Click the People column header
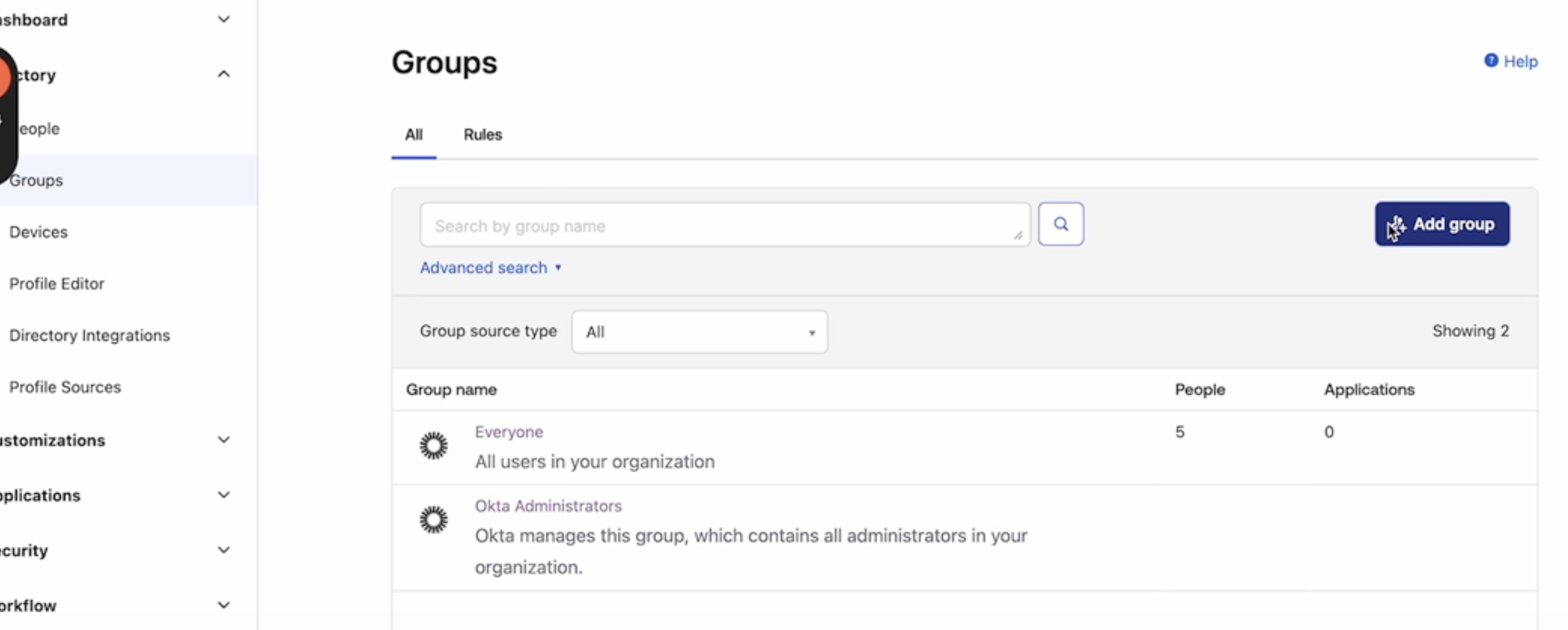Screen dimensions: 1568x630 coord(1200,390)
